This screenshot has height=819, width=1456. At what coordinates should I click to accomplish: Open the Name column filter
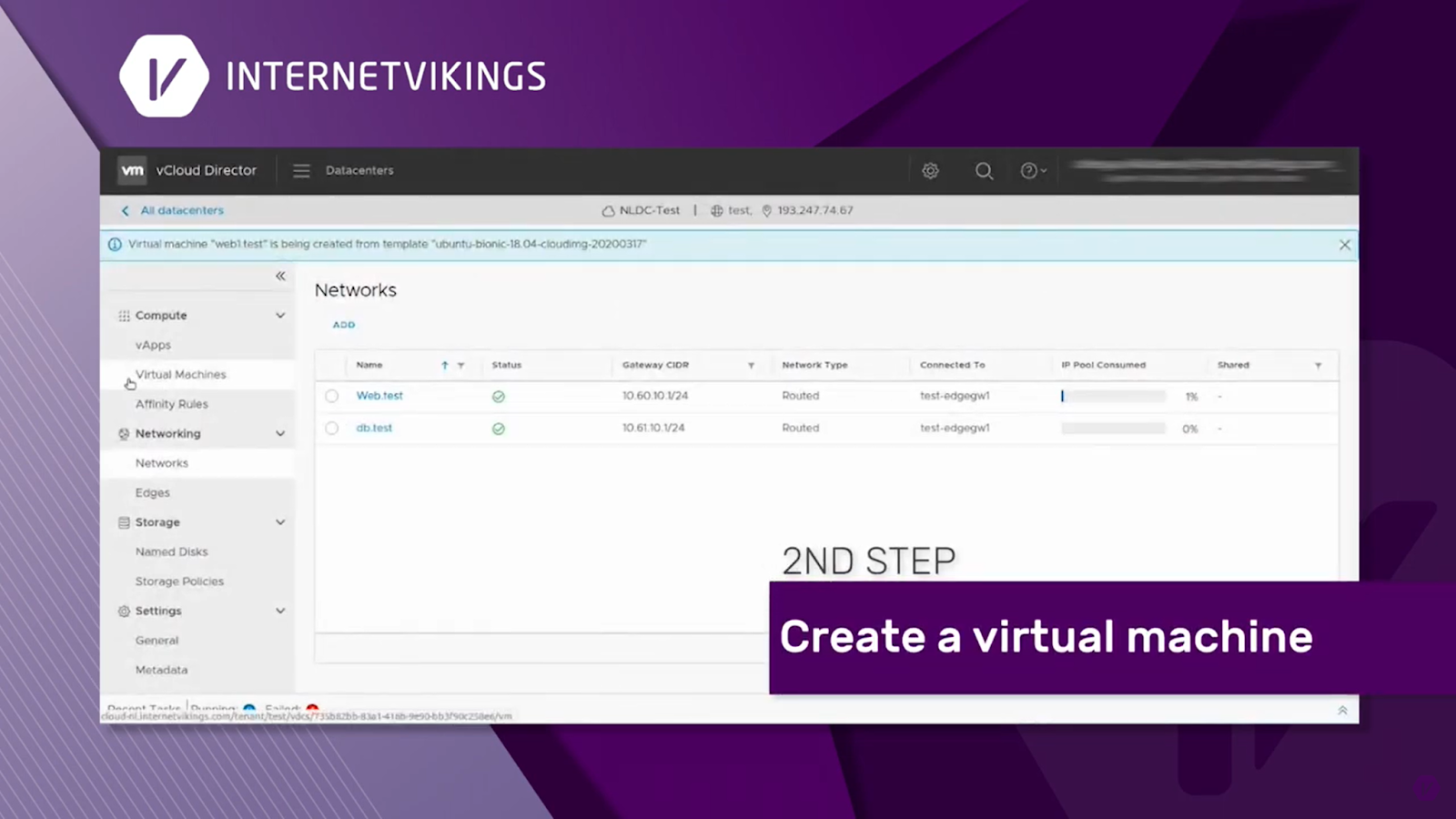point(460,366)
